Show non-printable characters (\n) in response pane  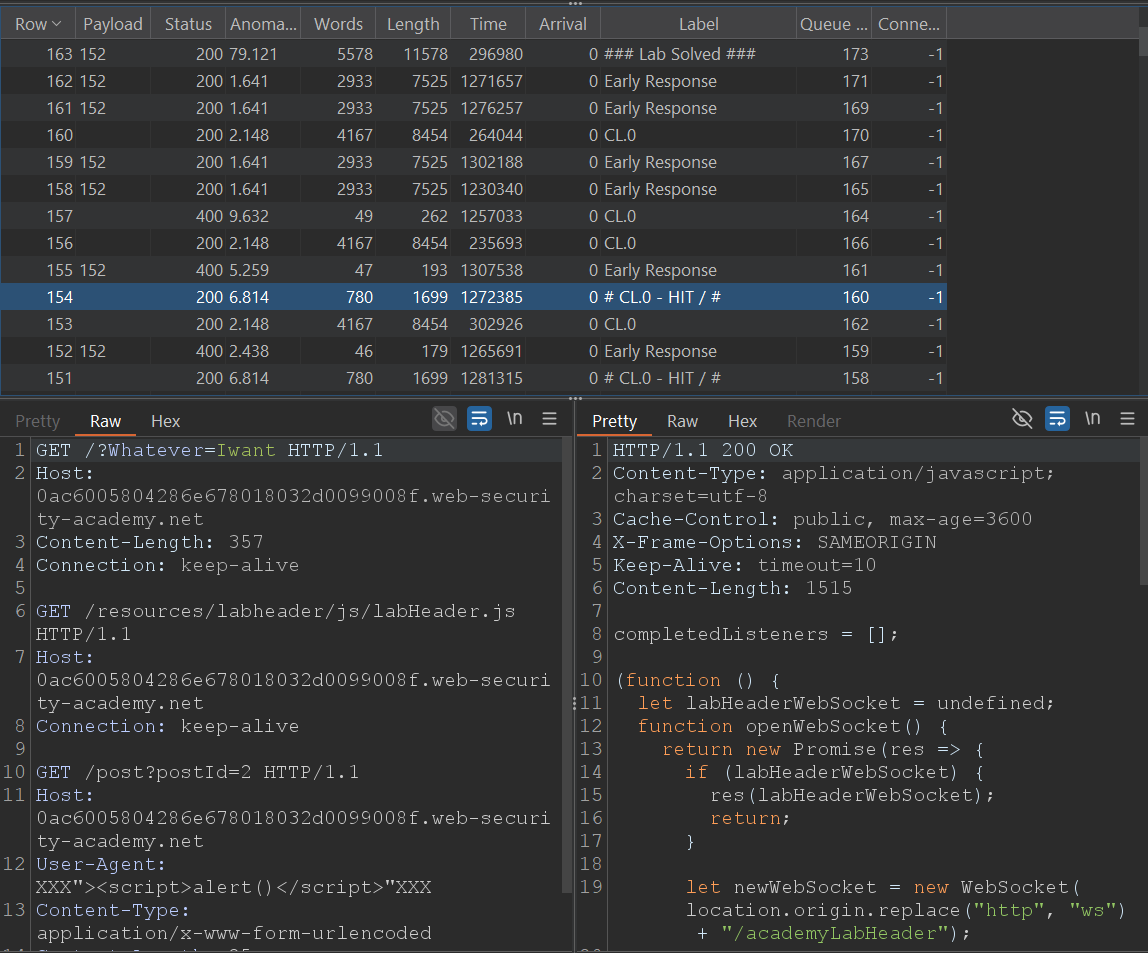click(x=1093, y=419)
